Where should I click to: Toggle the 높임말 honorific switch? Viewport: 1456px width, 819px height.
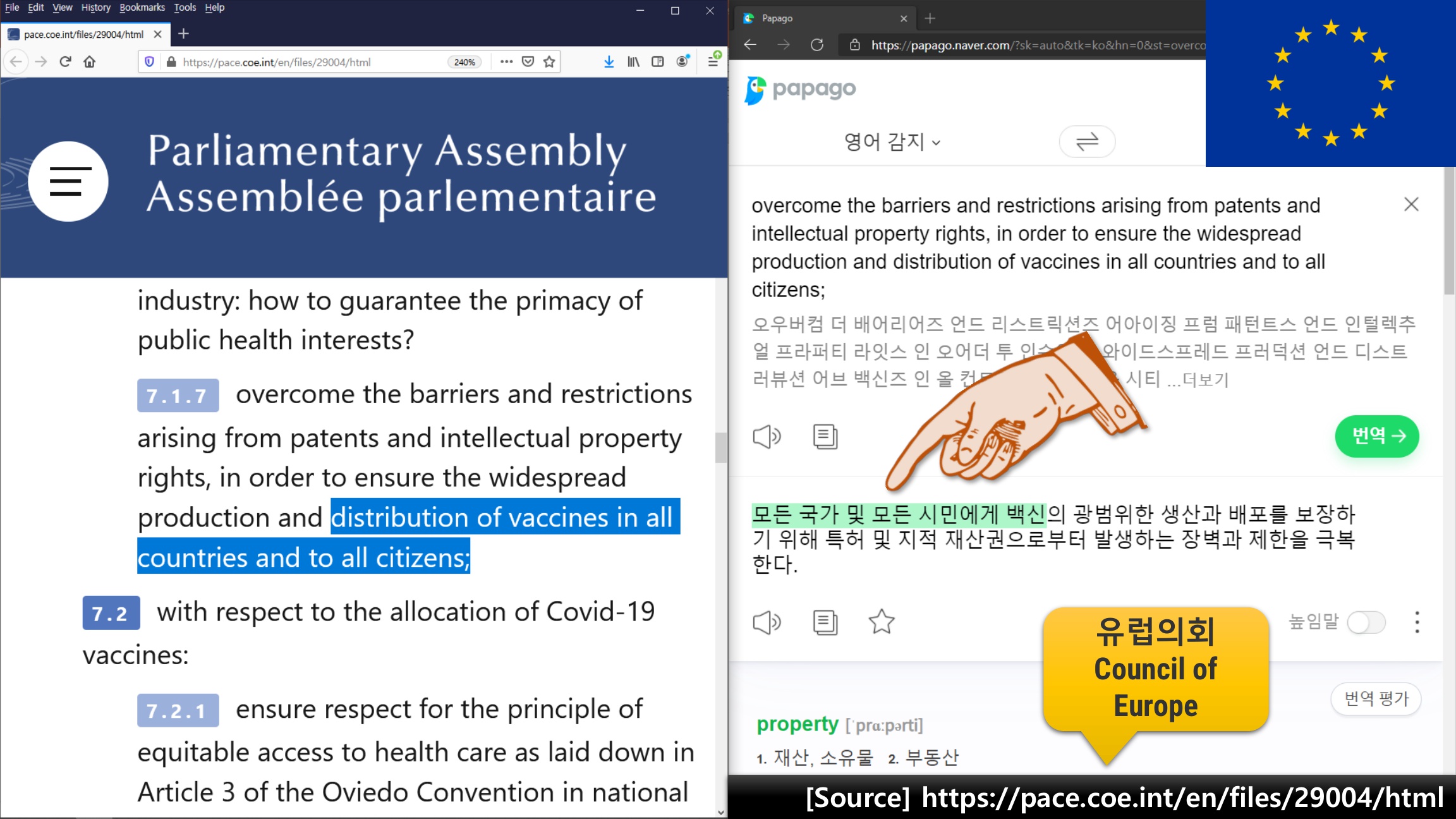click(1366, 622)
